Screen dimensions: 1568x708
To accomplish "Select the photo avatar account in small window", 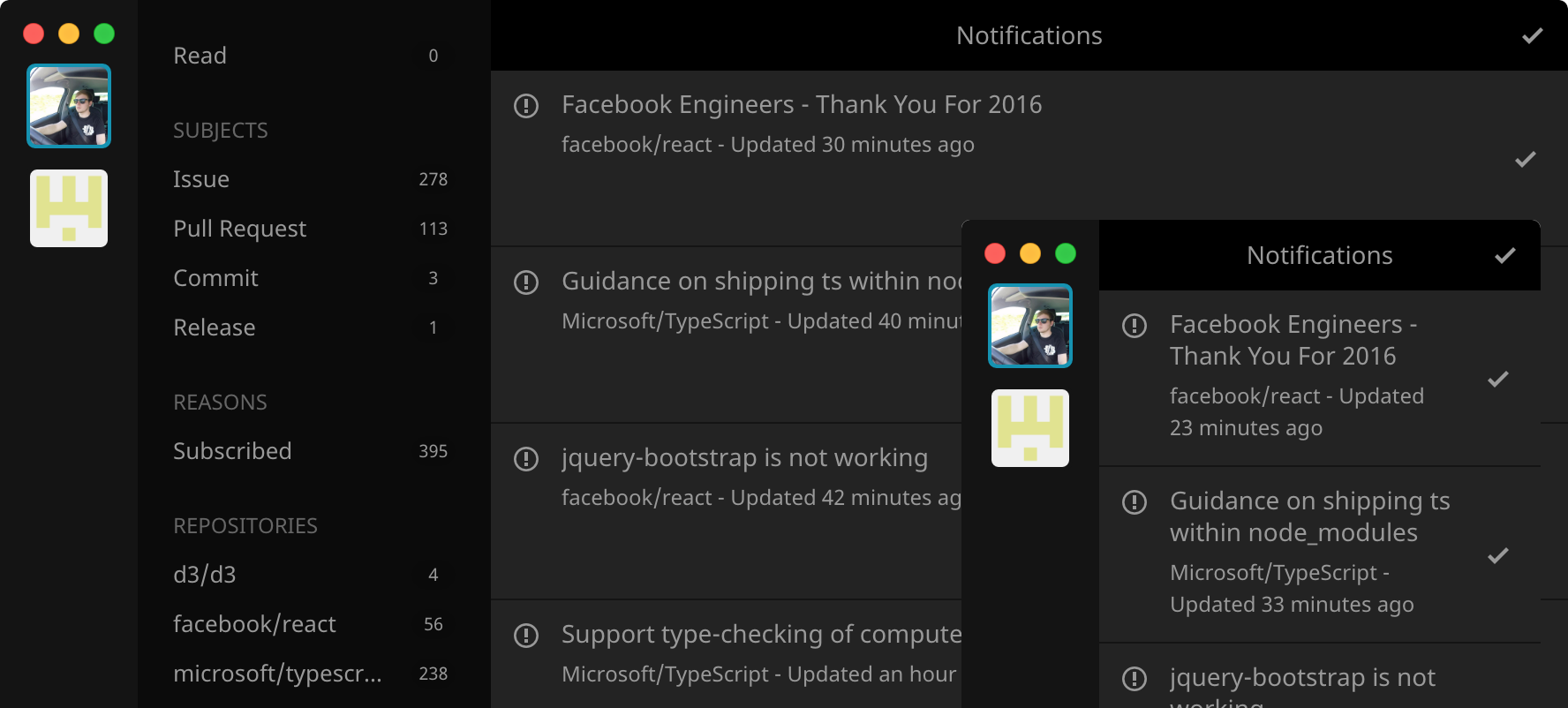I will point(1030,326).
